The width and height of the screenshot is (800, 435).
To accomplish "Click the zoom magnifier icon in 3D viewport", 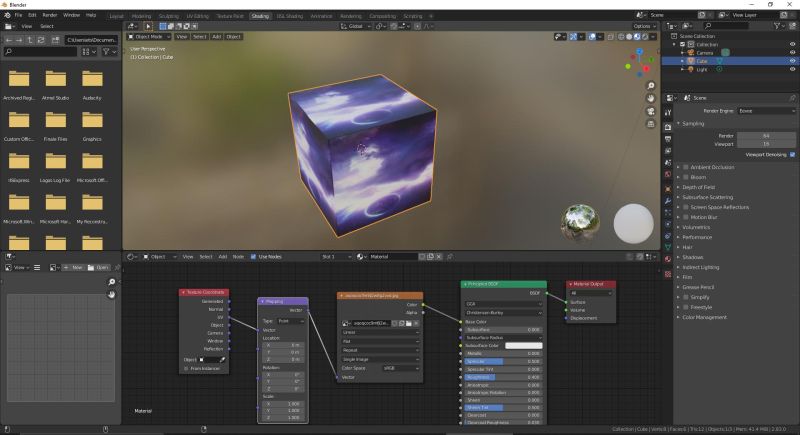I will click(x=651, y=86).
